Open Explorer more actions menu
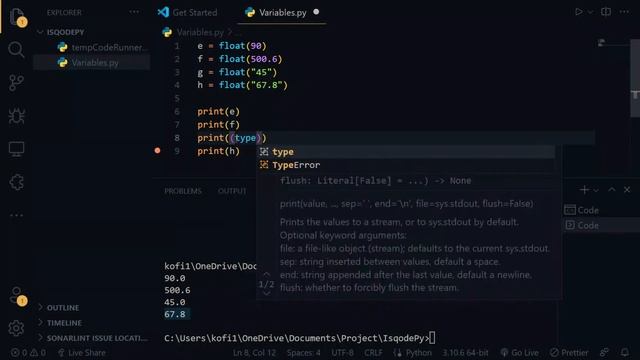The height and width of the screenshot is (360, 640). (134, 12)
